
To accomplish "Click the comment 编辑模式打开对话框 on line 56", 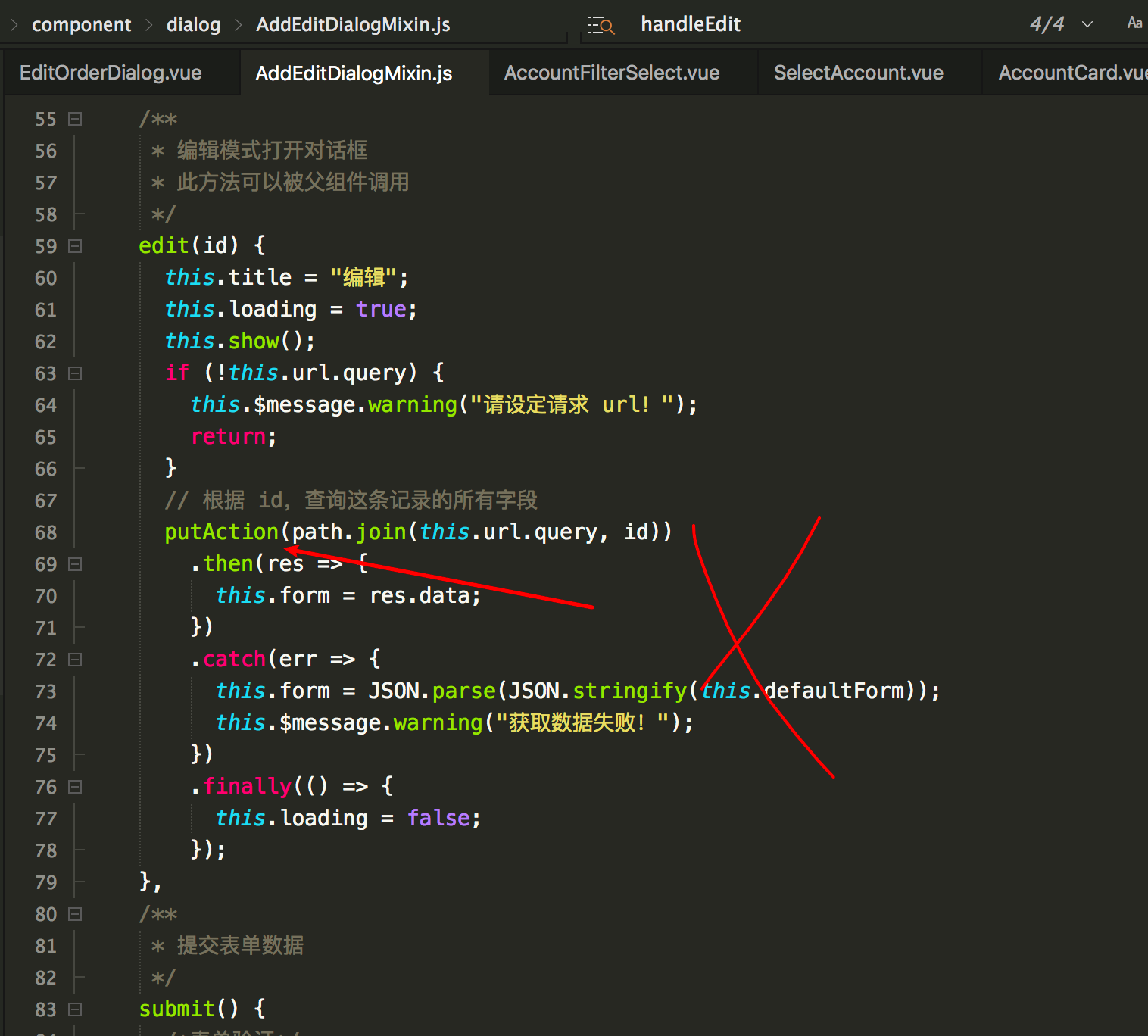I will (272, 150).
